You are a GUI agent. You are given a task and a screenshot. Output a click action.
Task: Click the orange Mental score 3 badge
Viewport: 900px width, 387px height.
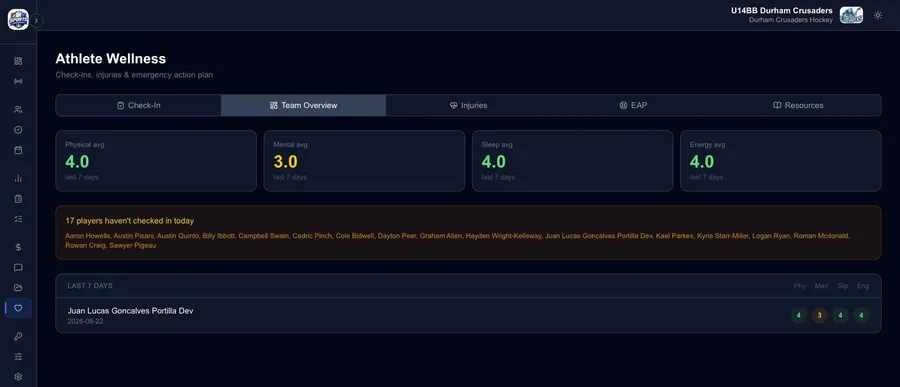[819, 315]
